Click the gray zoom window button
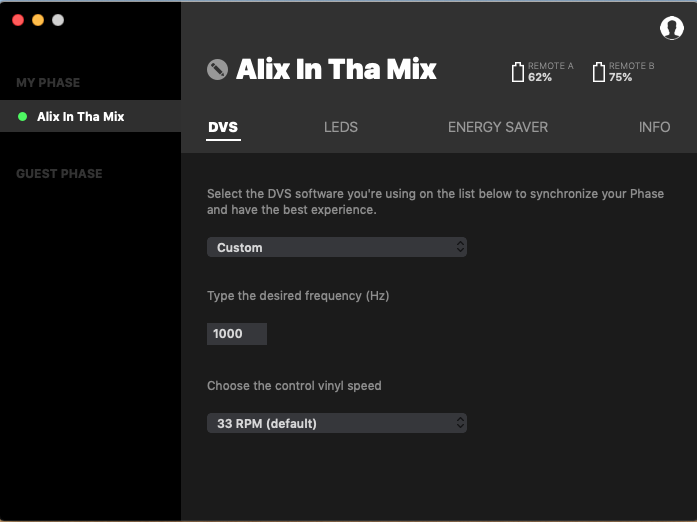Screen dimensions: 697x522 [58, 20]
